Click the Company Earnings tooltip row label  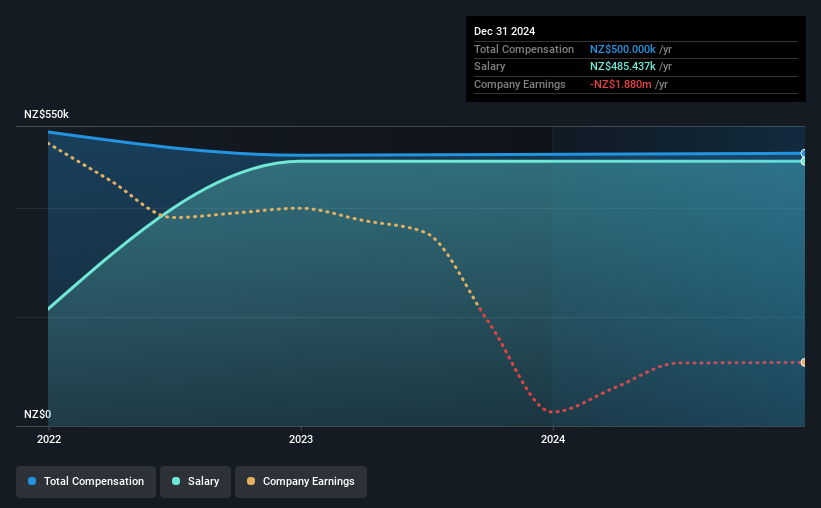point(519,84)
